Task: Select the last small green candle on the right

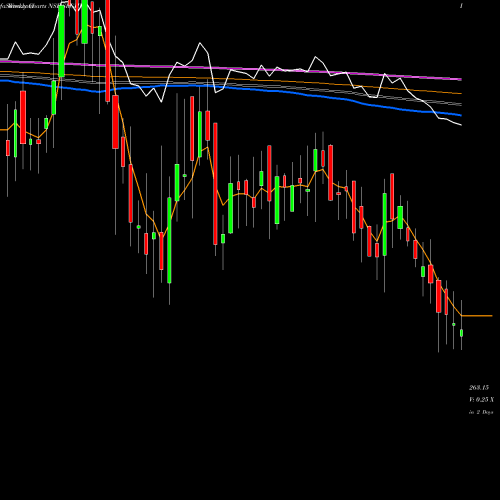Action: [x=462, y=333]
